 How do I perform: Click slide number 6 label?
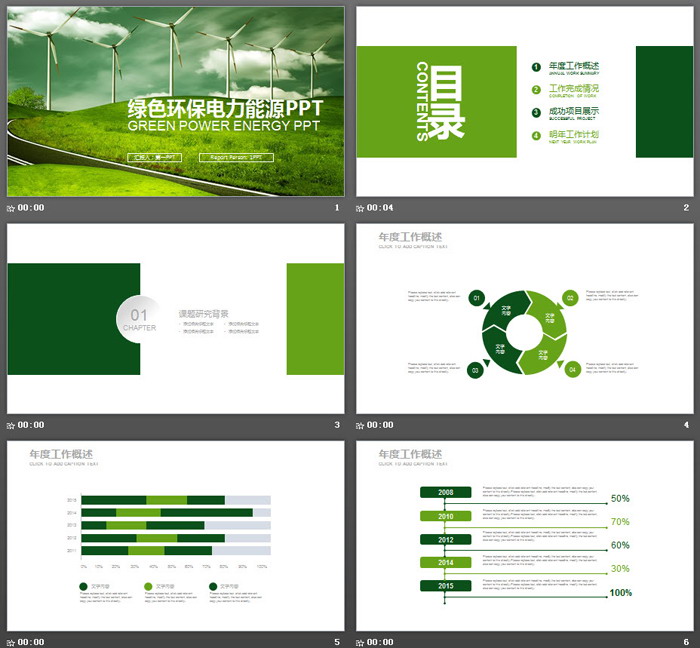click(686, 641)
